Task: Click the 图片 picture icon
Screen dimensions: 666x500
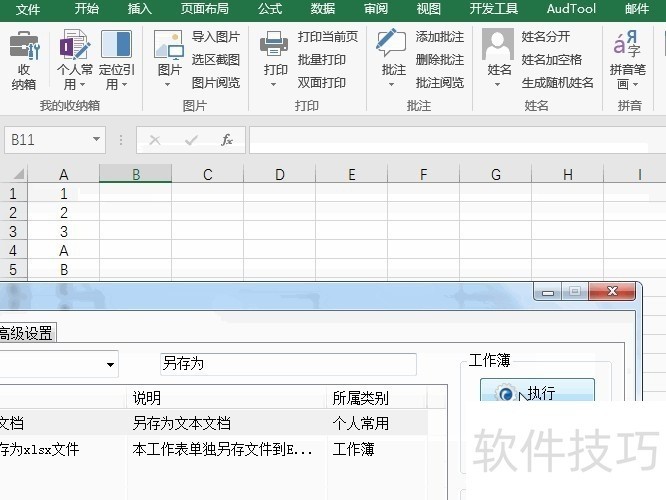Action: pyautogui.click(x=169, y=44)
